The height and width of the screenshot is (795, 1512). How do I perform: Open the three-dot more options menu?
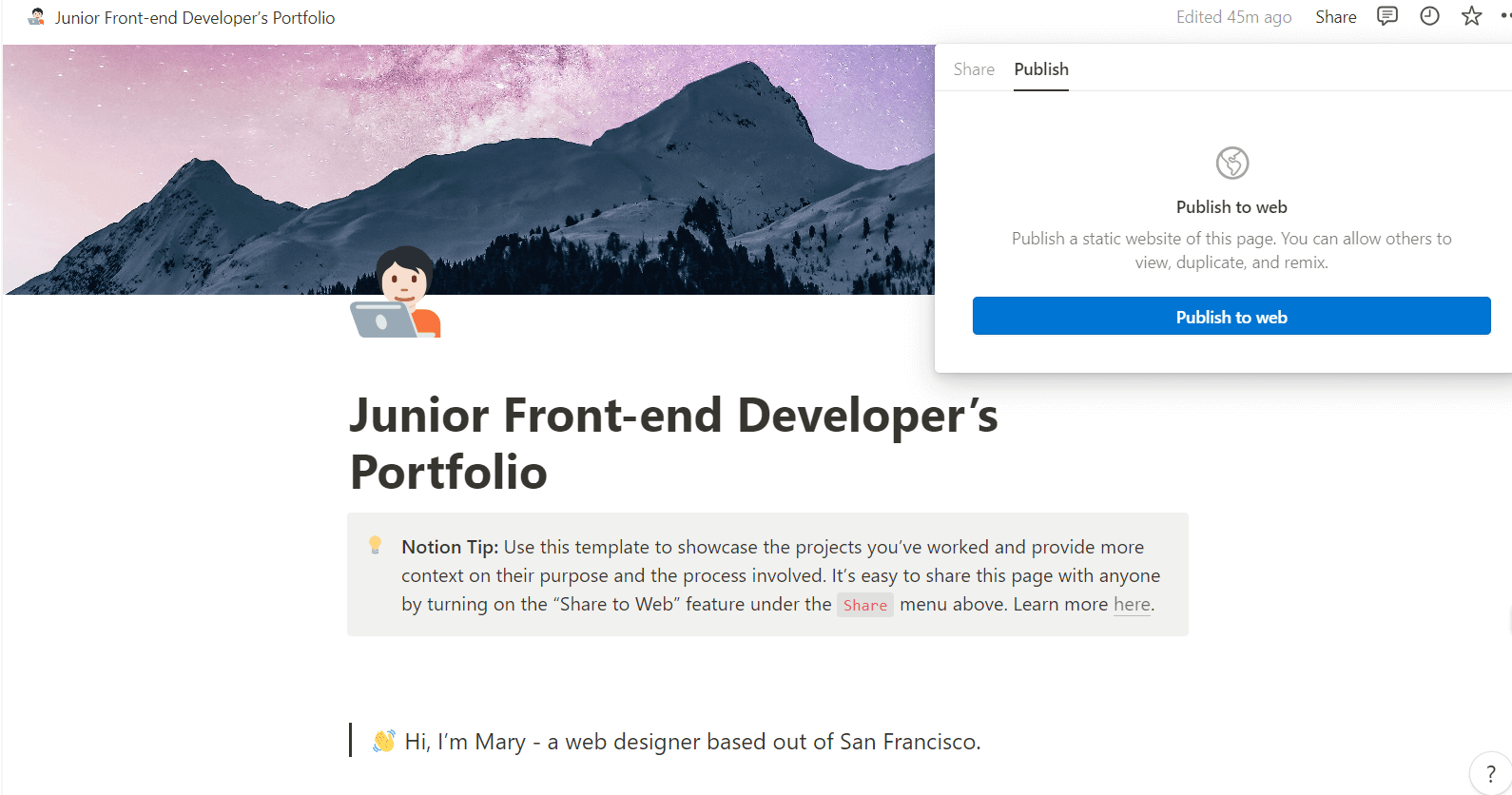click(1505, 16)
